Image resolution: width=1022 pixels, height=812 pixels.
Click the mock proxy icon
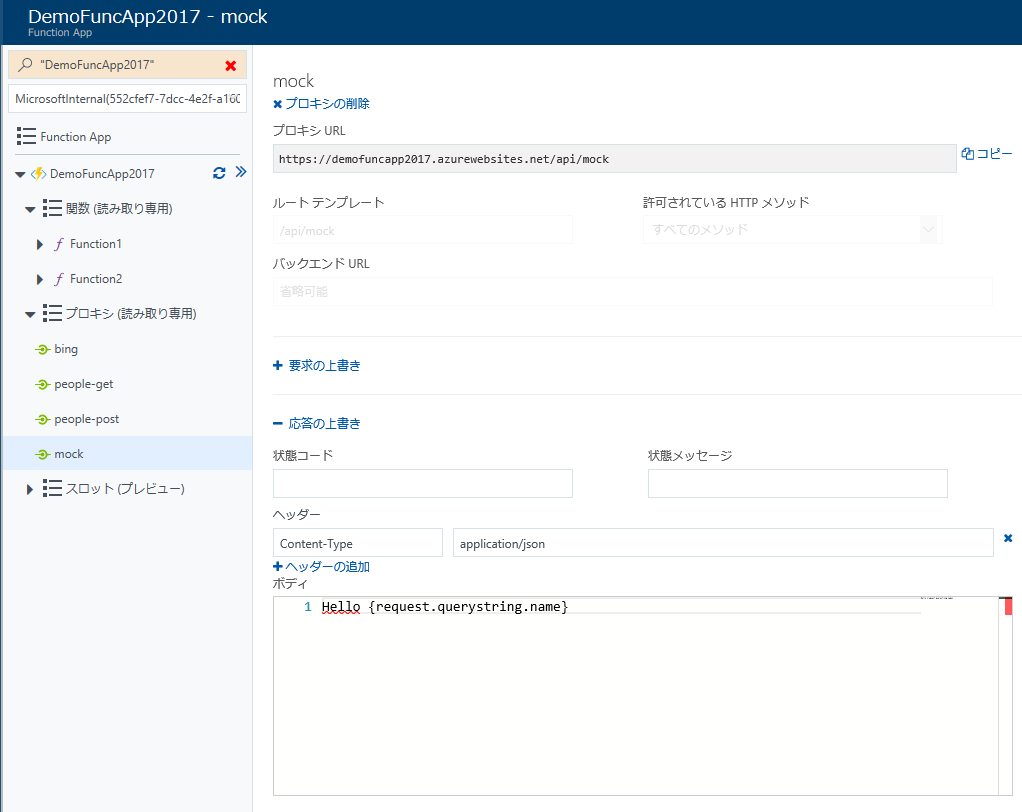pyautogui.click(x=42, y=454)
